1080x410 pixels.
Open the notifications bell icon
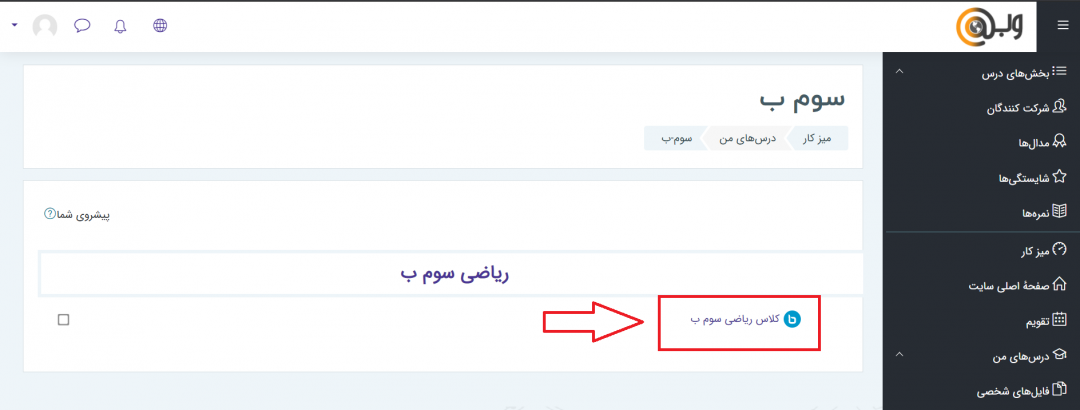[x=121, y=26]
